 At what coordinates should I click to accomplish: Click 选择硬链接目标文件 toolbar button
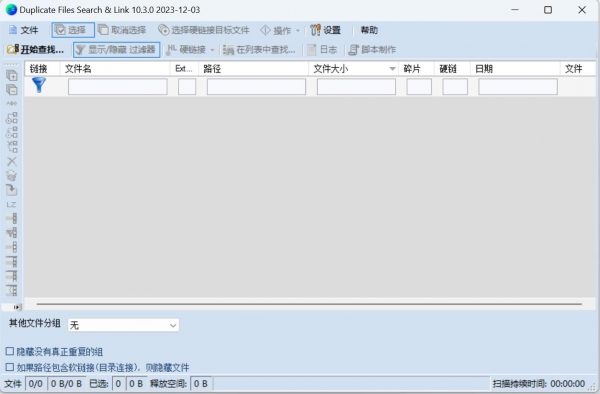[204, 30]
